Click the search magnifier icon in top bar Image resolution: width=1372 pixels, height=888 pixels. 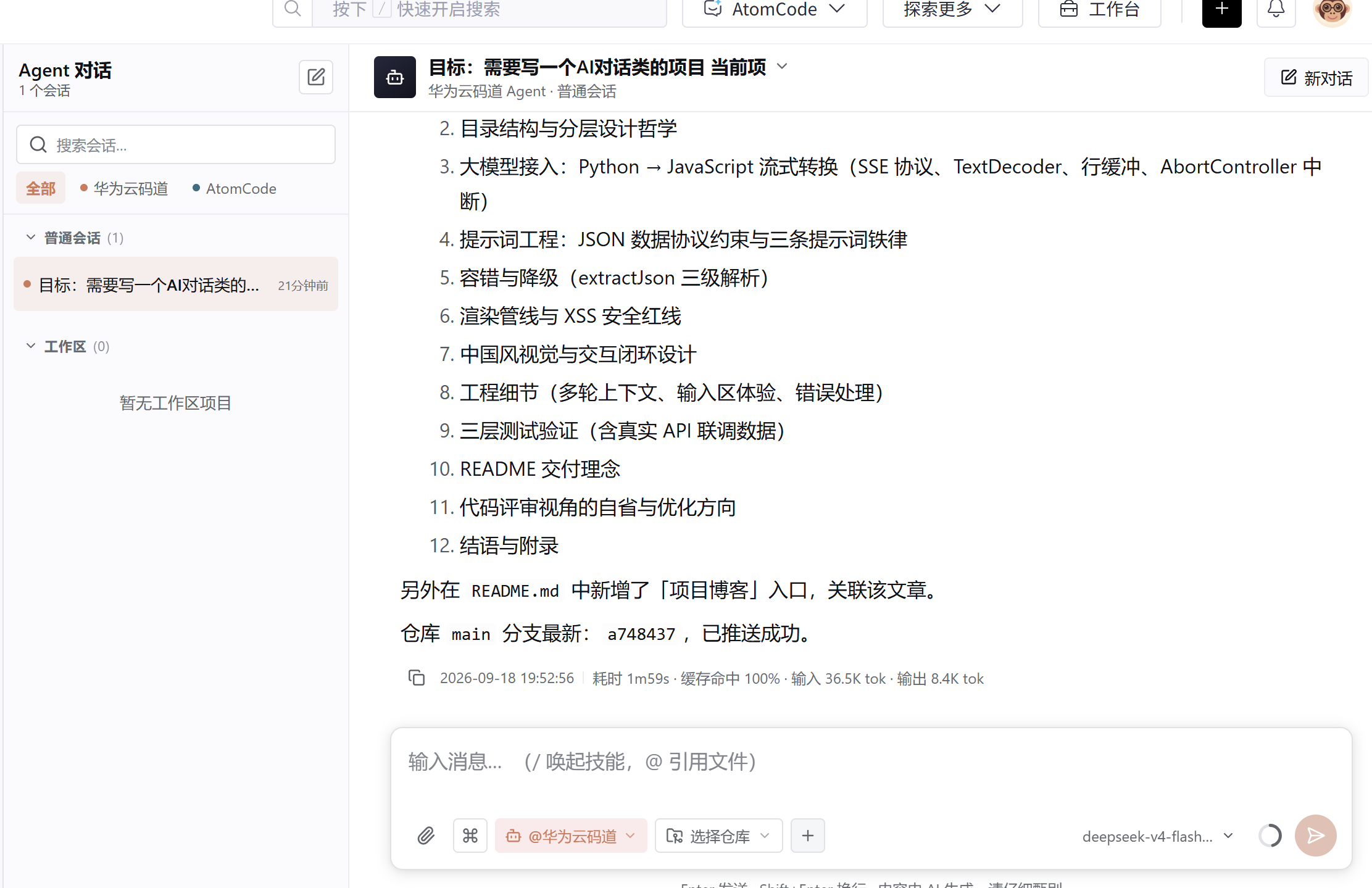coord(293,9)
